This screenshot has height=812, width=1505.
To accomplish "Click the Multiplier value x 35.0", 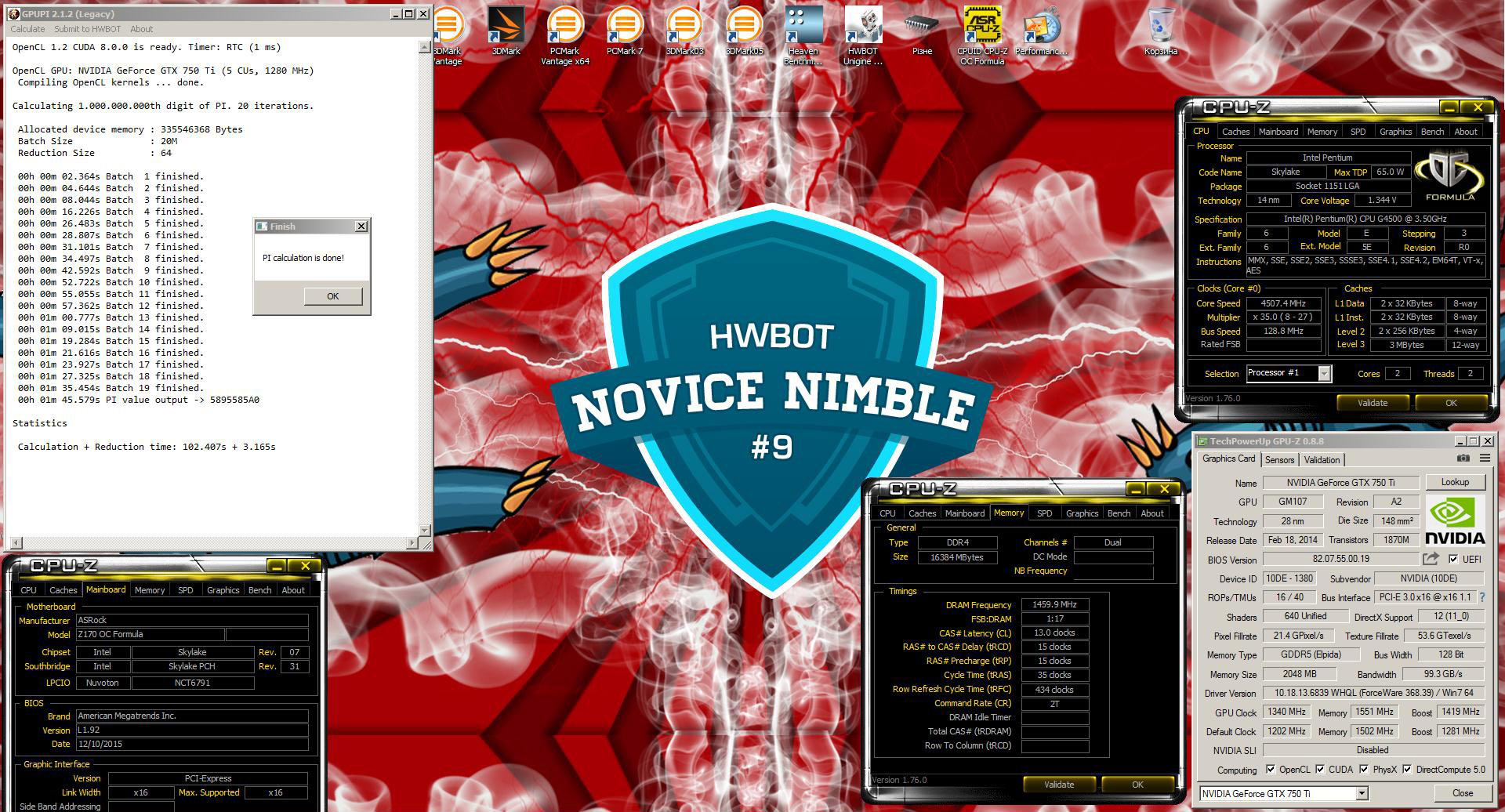I will (x=1283, y=317).
